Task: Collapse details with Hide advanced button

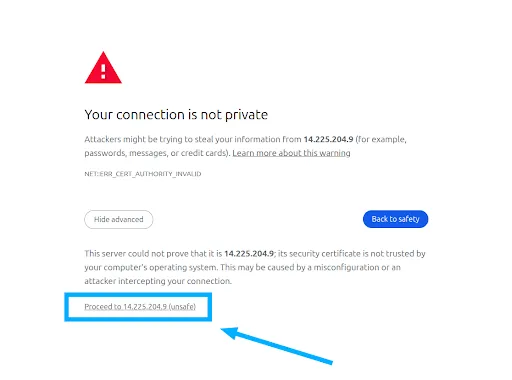Action: click(x=119, y=219)
